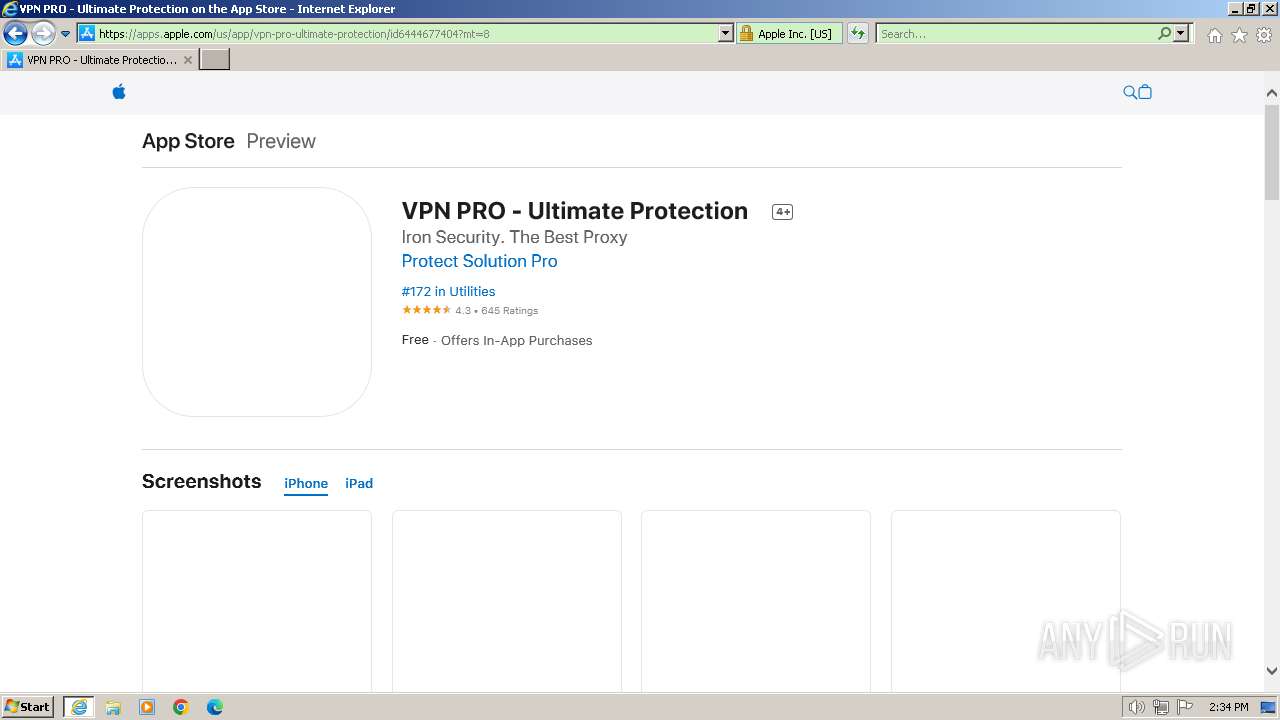The width and height of the screenshot is (1280, 720).
Task: Click the App Store favicon in address bar
Action: [87, 33]
